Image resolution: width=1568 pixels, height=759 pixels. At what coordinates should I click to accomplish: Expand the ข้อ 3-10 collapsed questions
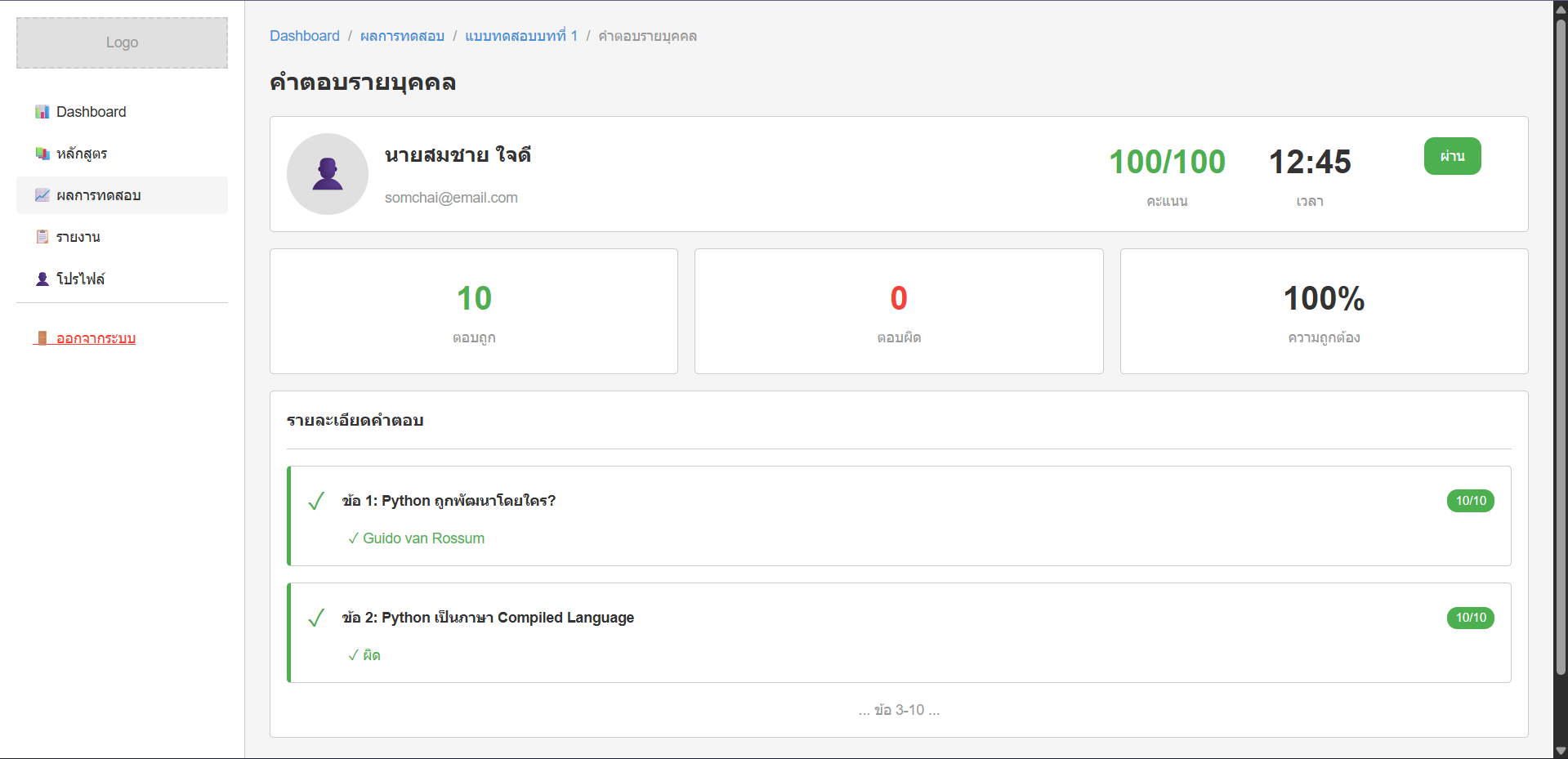point(899,710)
